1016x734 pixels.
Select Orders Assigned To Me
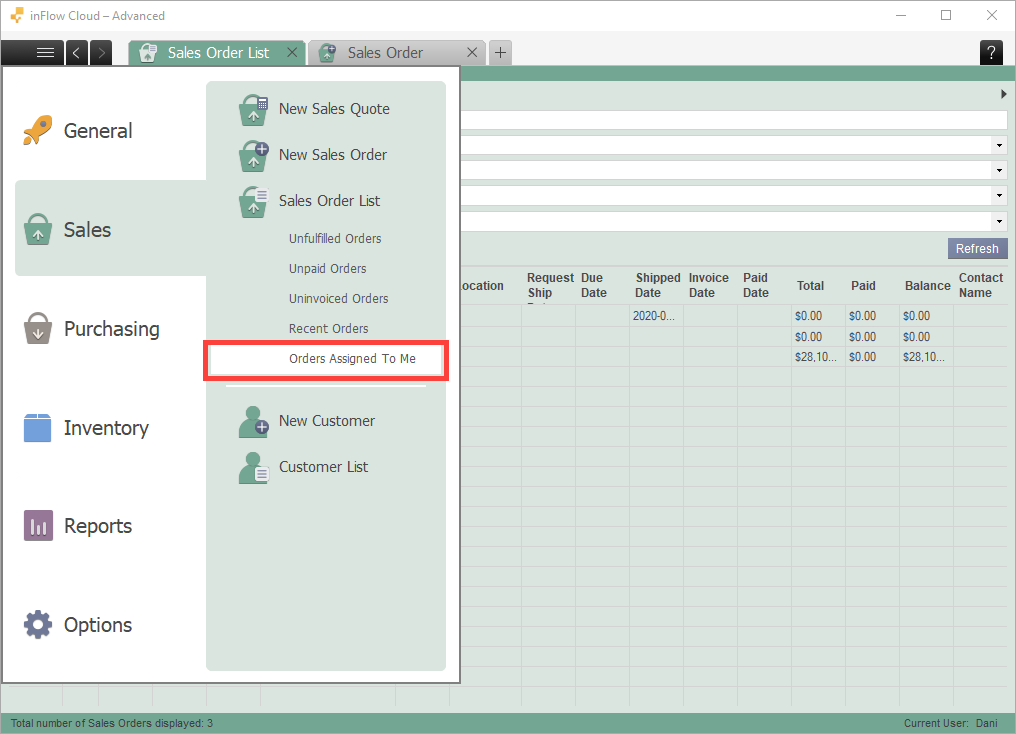[x=326, y=359]
